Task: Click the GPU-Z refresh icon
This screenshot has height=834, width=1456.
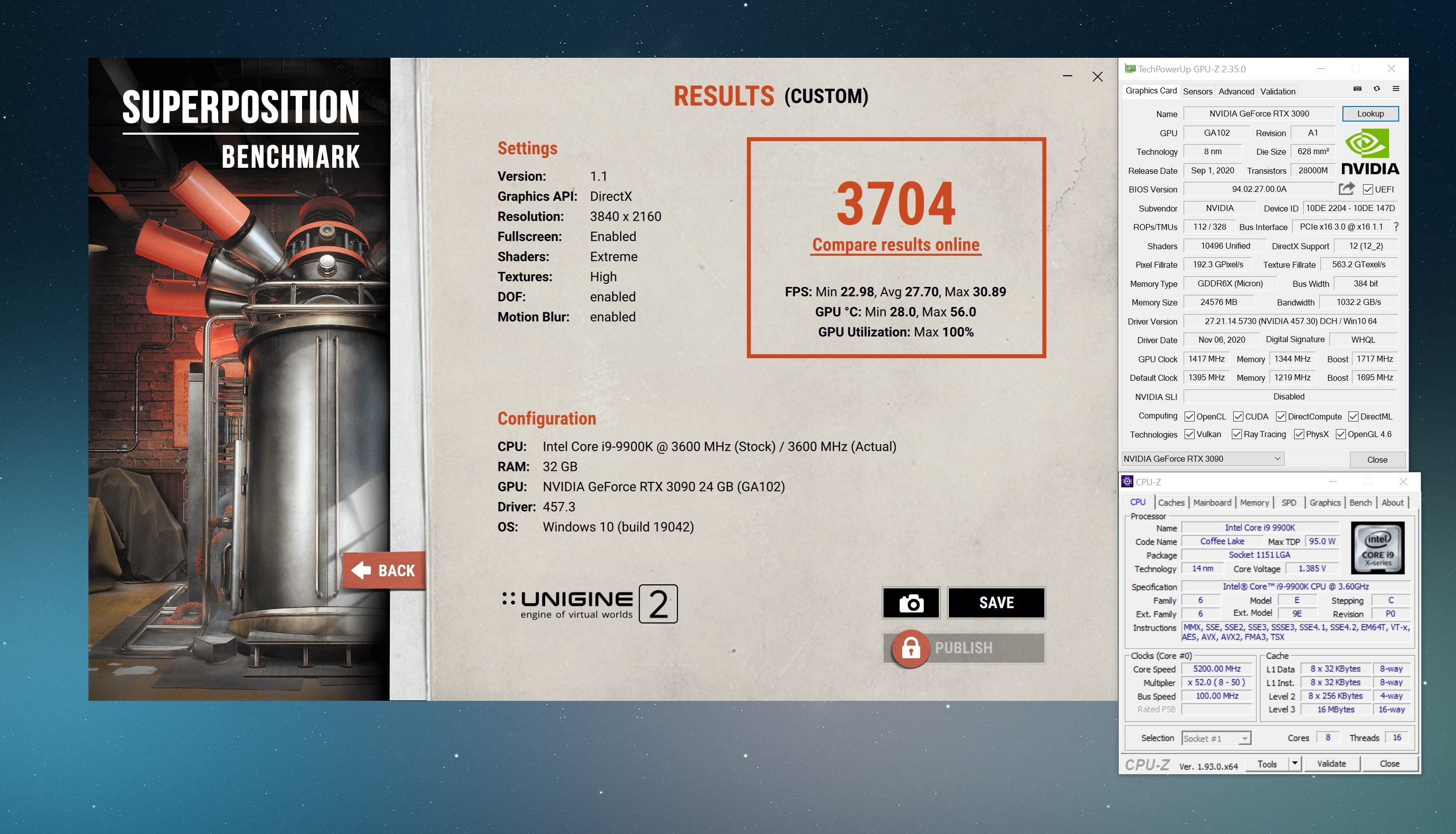Action: click(1377, 89)
